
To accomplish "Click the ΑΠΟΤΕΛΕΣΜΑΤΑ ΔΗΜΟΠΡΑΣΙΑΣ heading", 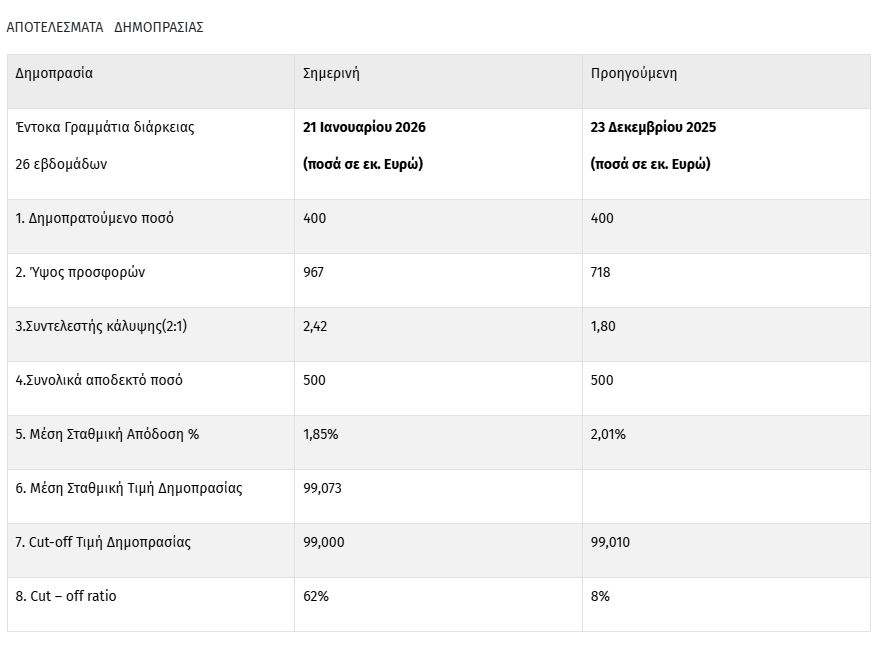I will pos(105,27).
